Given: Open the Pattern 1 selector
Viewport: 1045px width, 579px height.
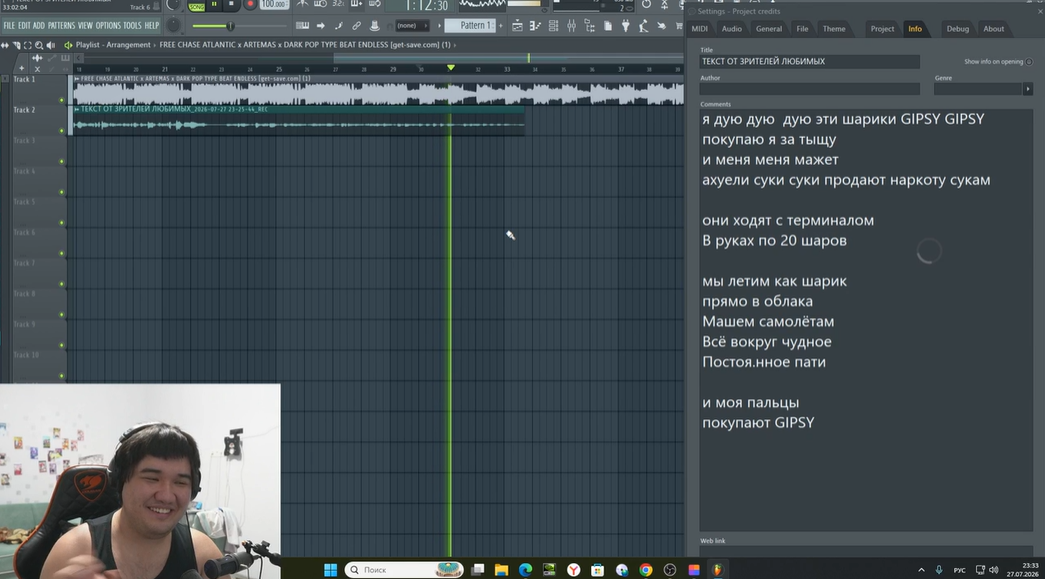Looking at the screenshot, I should click(x=470, y=25).
